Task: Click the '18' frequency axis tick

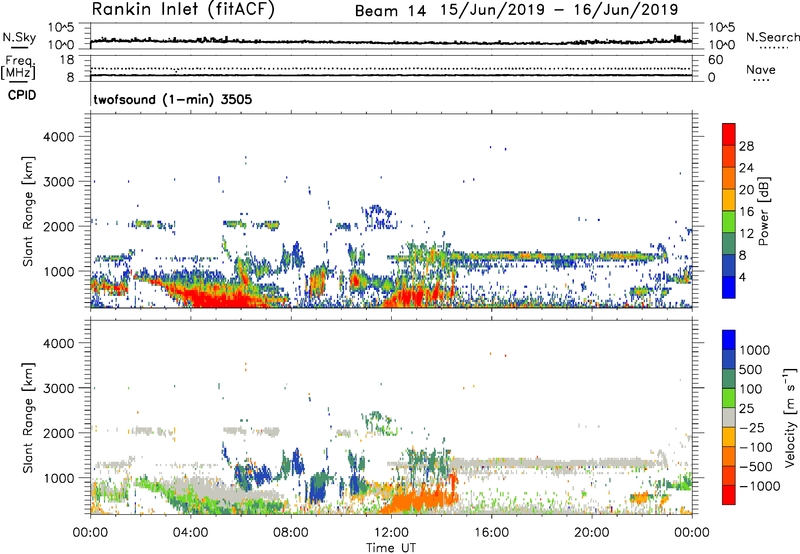Action: (67, 60)
